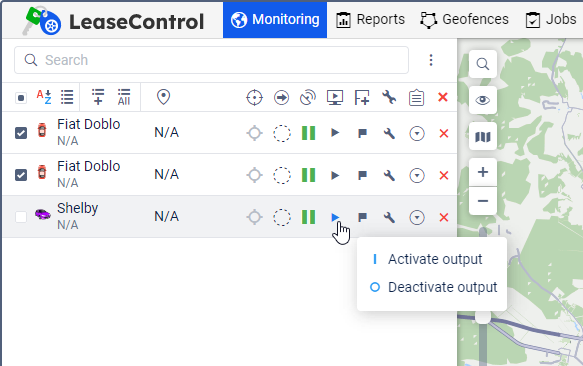The width and height of the screenshot is (583, 366).
Task: Click the wrench icon in Shelby row
Action: (389, 217)
